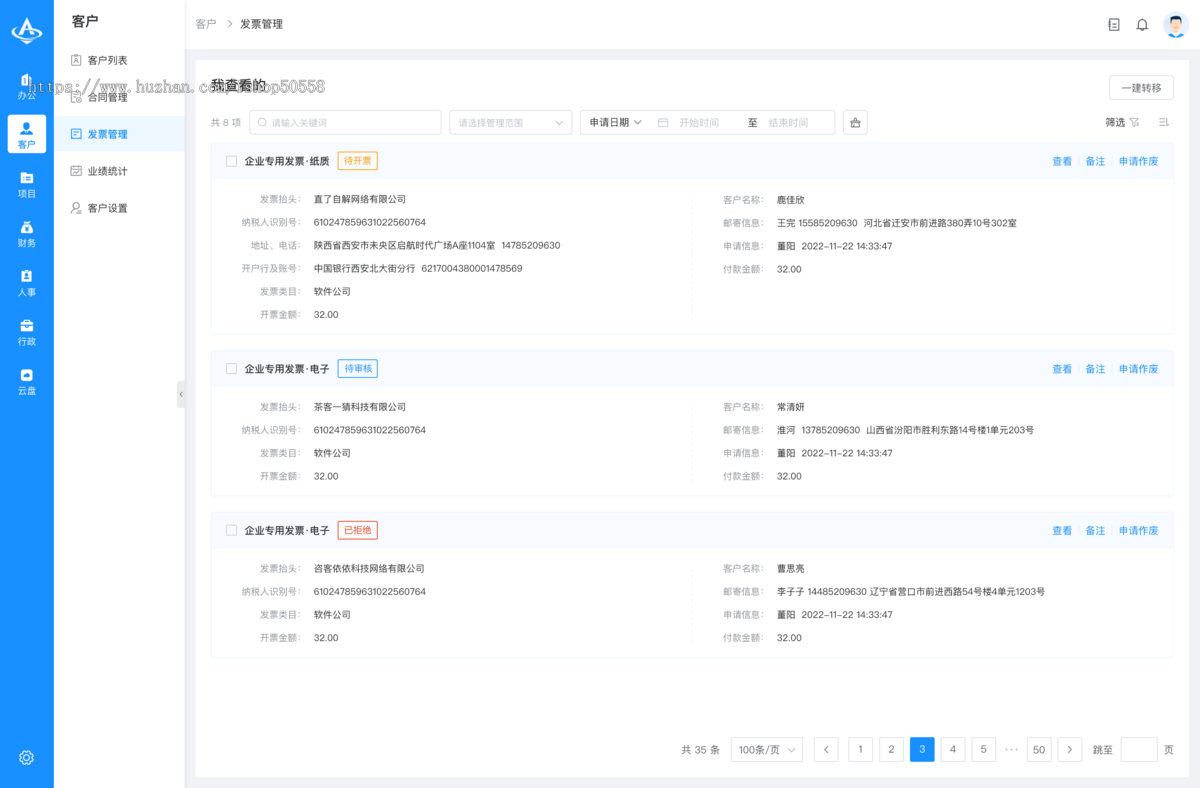Click the 客户 breadcrumb

(x=206, y=24)
